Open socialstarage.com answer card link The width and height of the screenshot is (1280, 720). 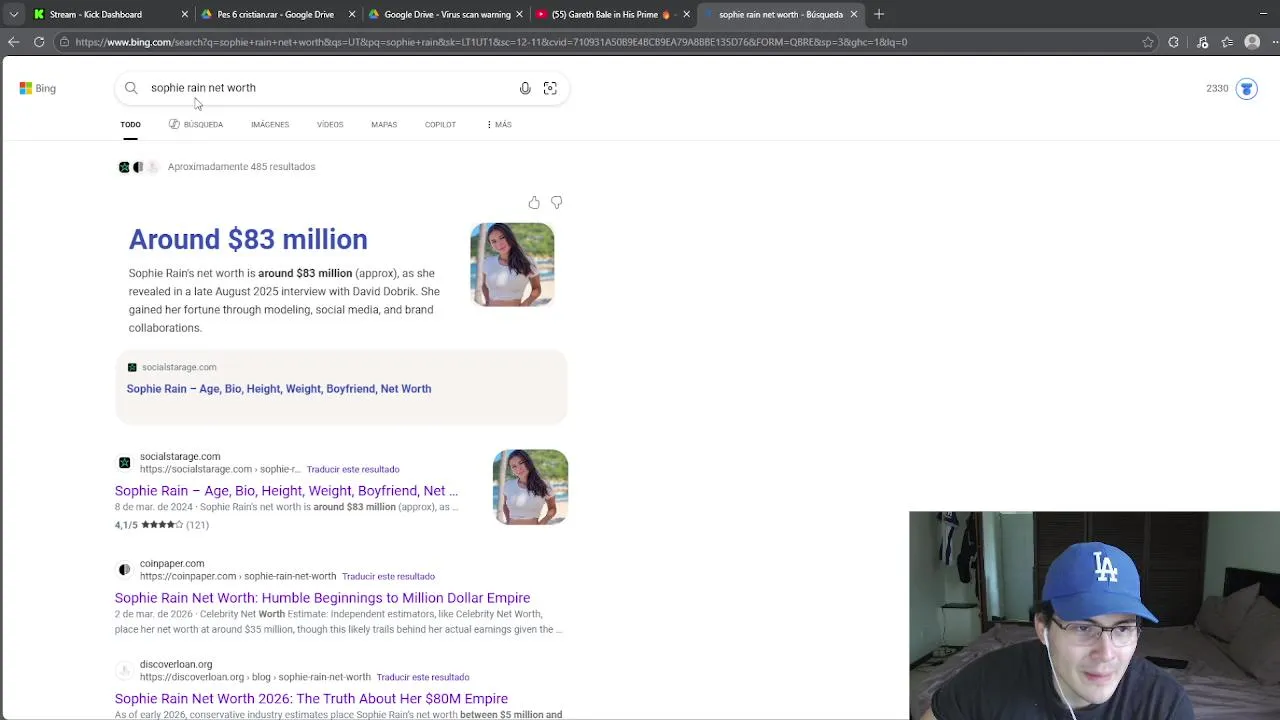click(279, 389)
